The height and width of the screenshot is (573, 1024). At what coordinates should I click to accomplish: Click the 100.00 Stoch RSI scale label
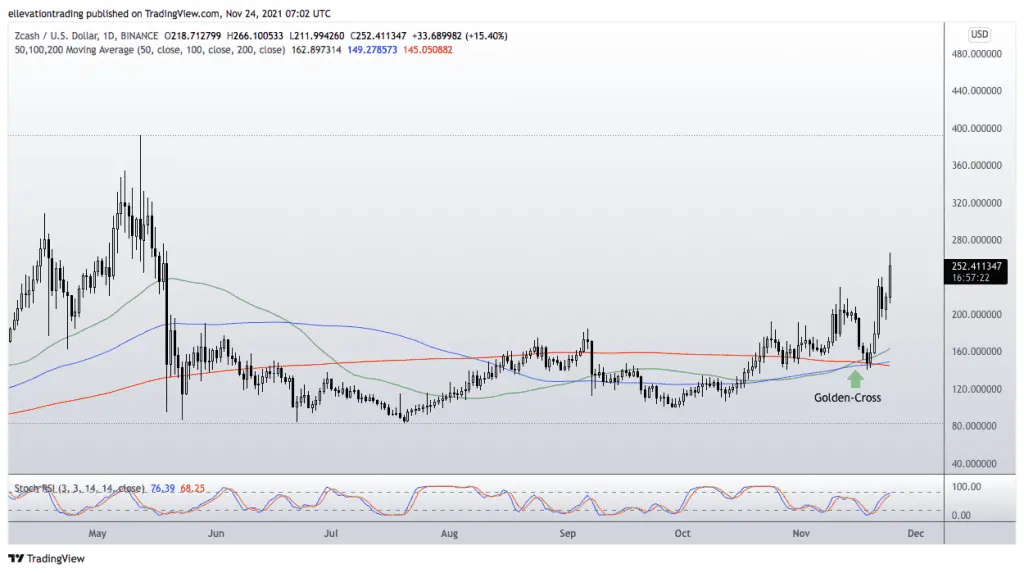966,487
